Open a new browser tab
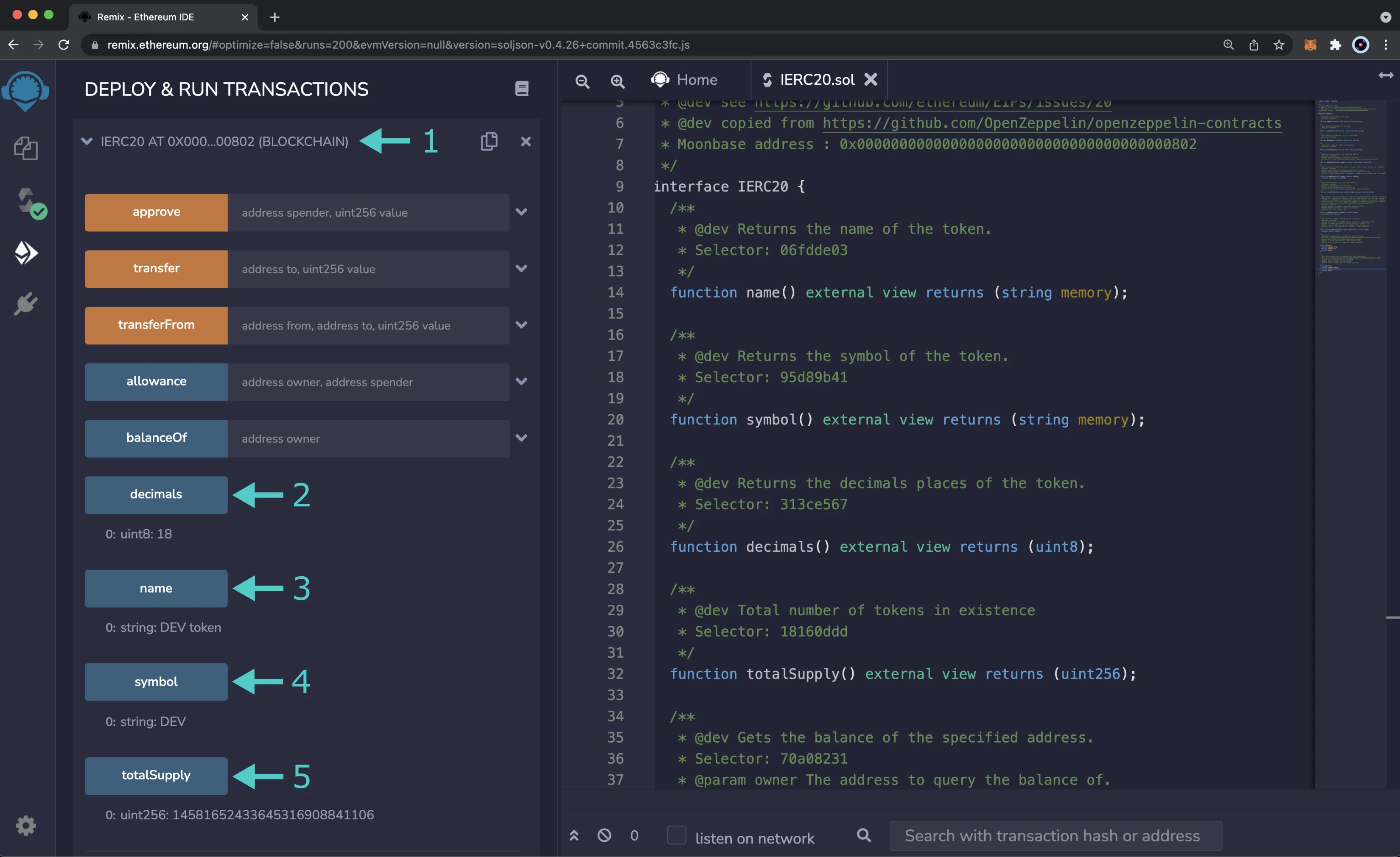The image size is (1400, 857). pyautogui.click(x=275, y=18)
